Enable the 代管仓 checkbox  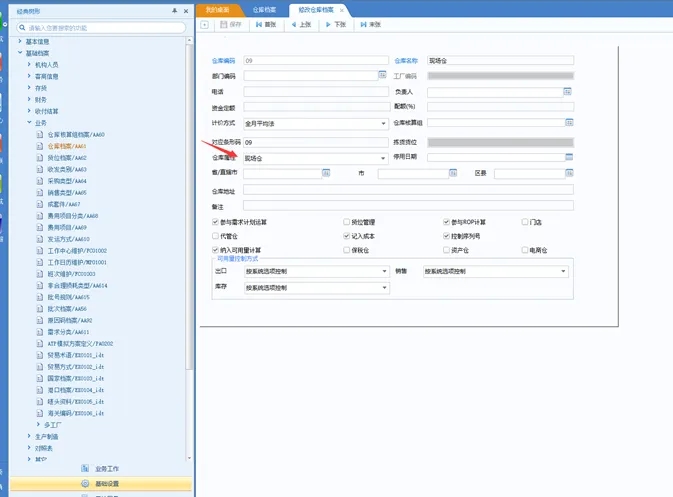point(215,236)
